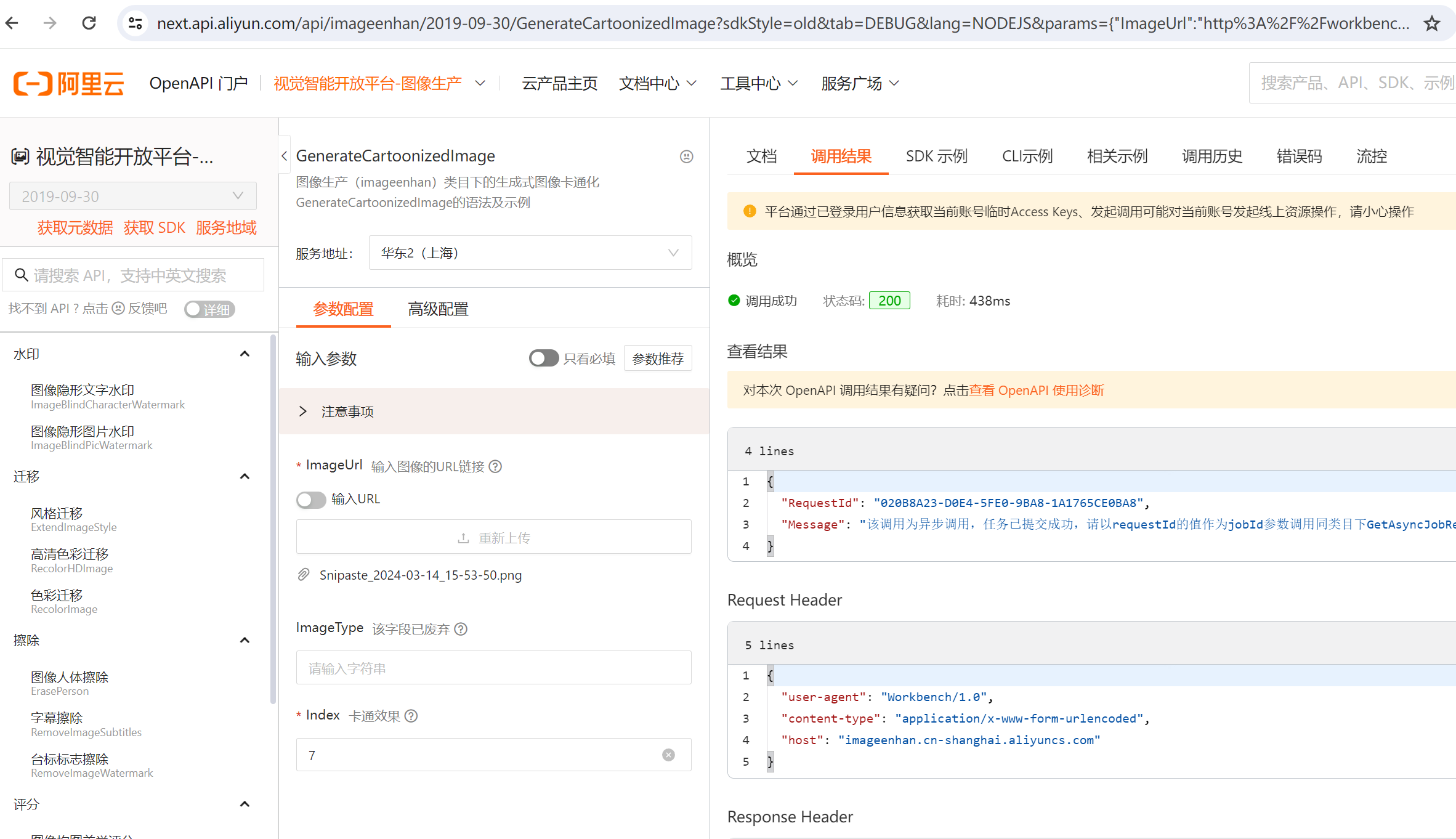Open the 查看 OpenAPI 使用诊断 link
This screenshot has width=1456, height=839.
(x=1036, y=391)
